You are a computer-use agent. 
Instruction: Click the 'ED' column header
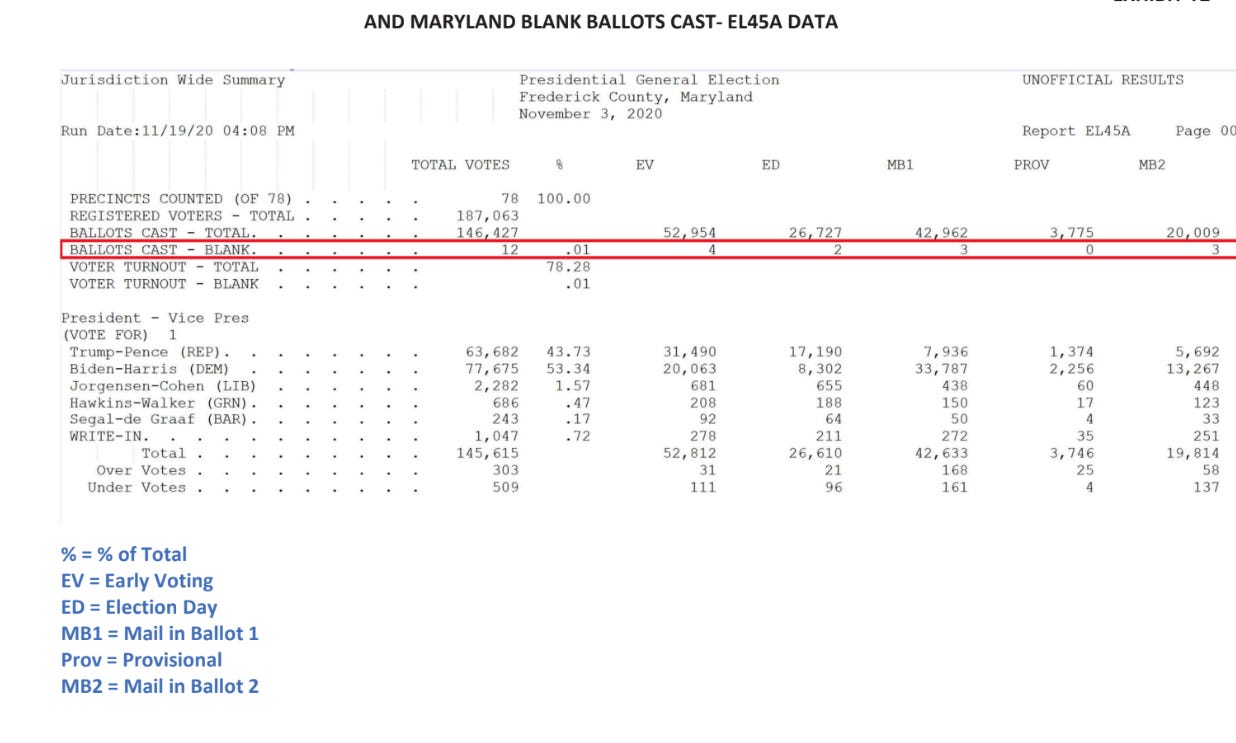click(x=771, y=165)
